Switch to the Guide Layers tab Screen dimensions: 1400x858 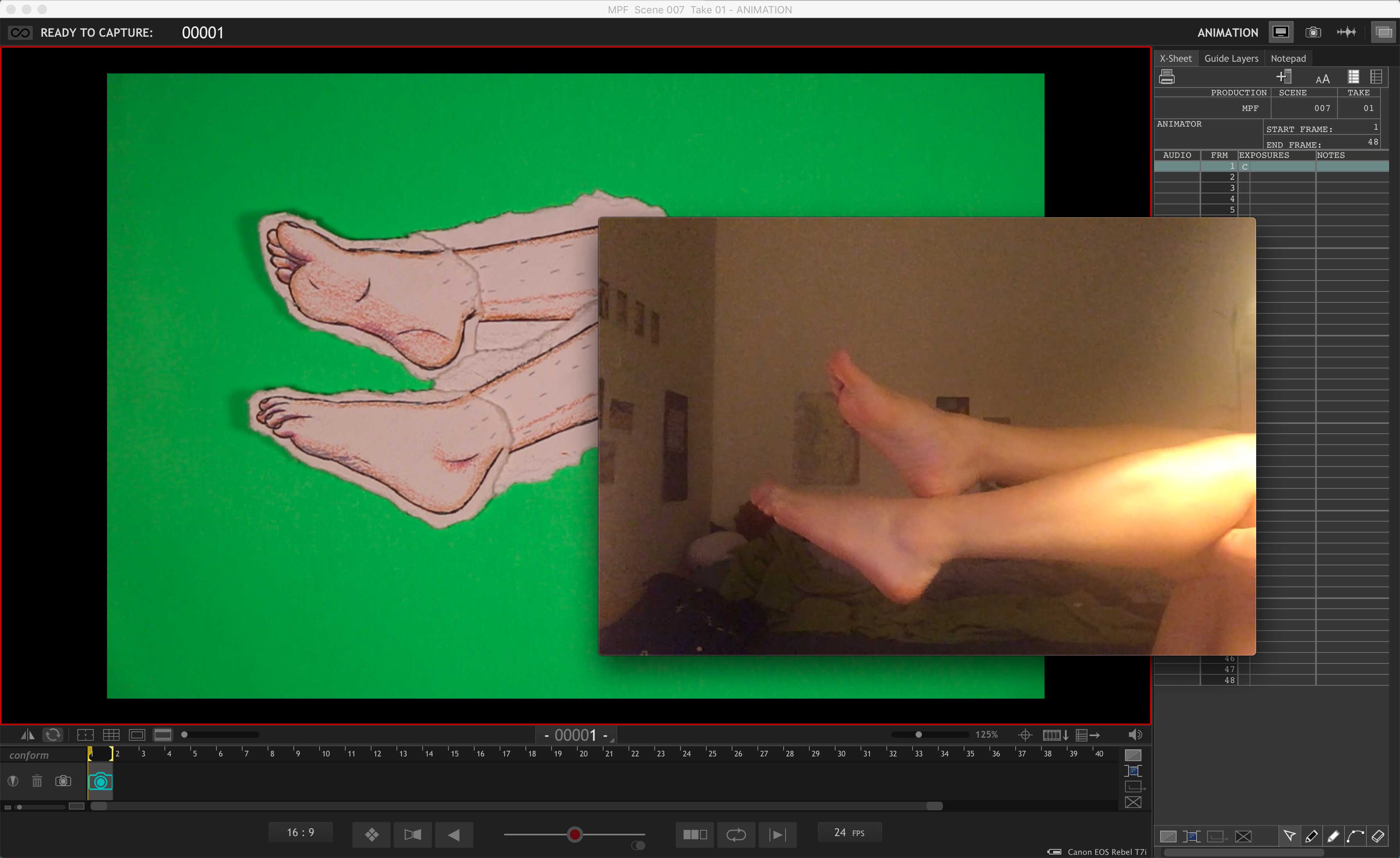click(1231, 59)
